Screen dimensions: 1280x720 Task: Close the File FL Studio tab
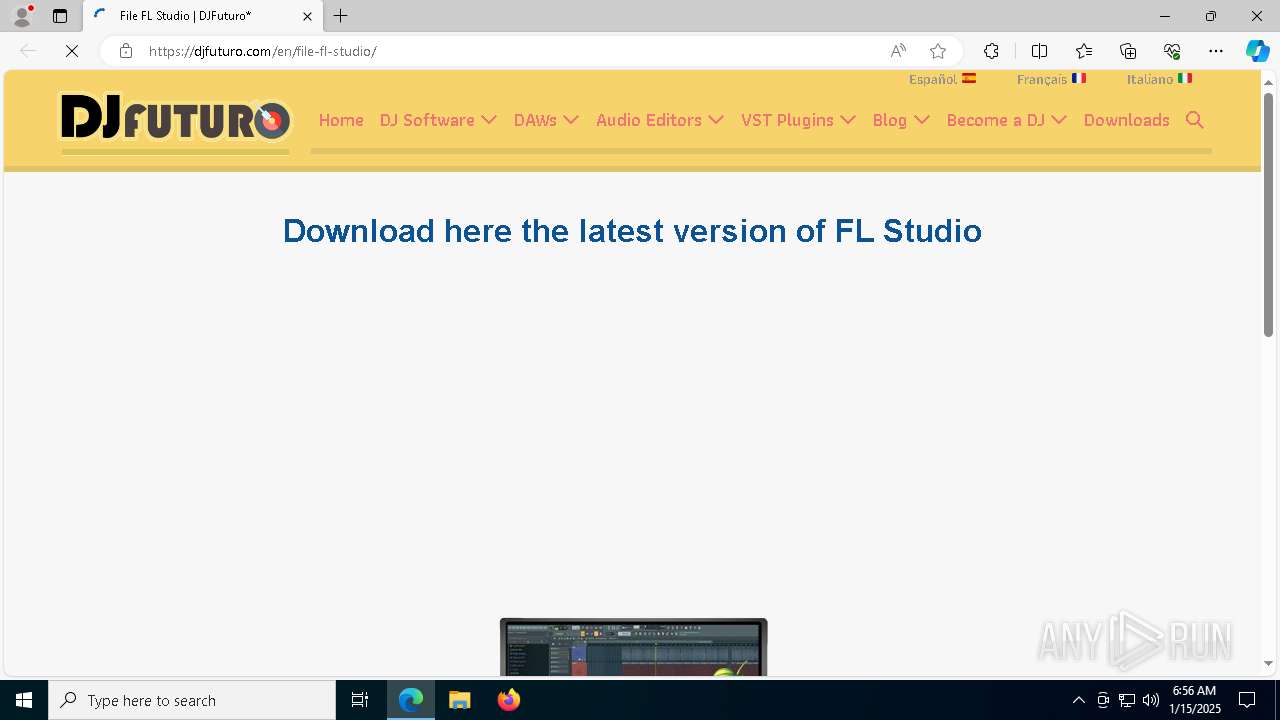[307, 16]
